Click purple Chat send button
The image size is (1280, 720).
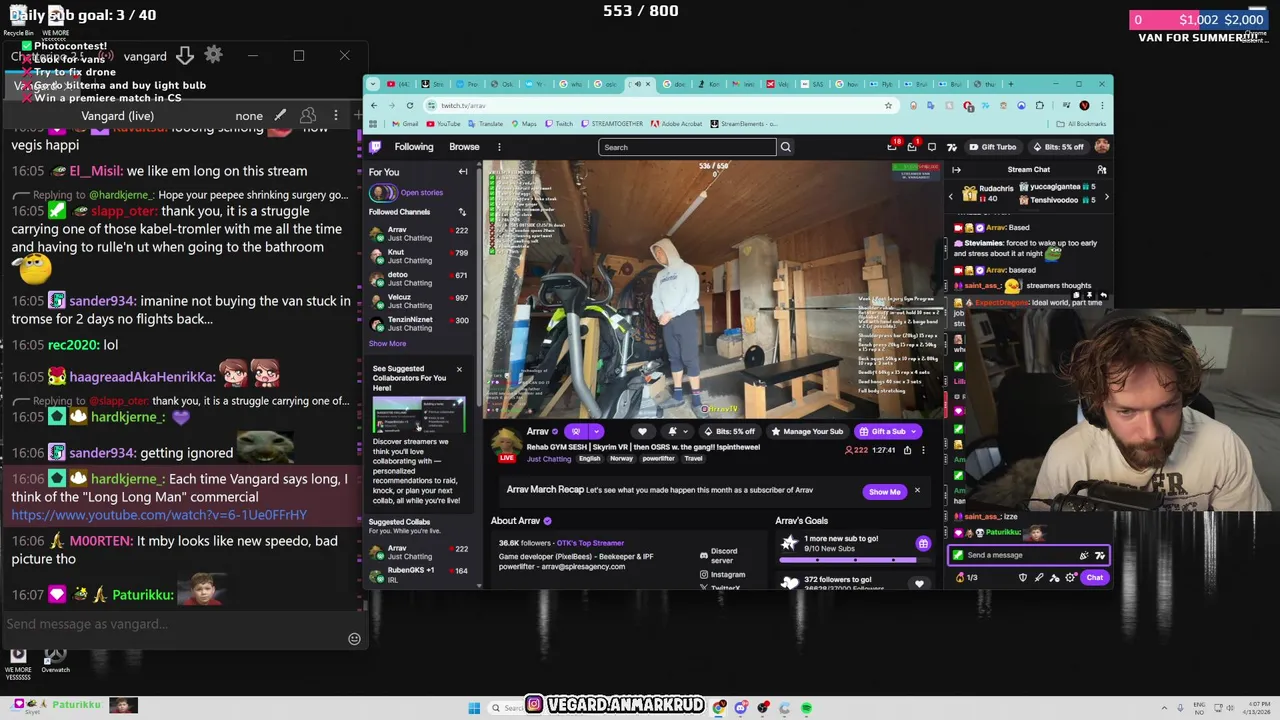[x=1095, y=577]
